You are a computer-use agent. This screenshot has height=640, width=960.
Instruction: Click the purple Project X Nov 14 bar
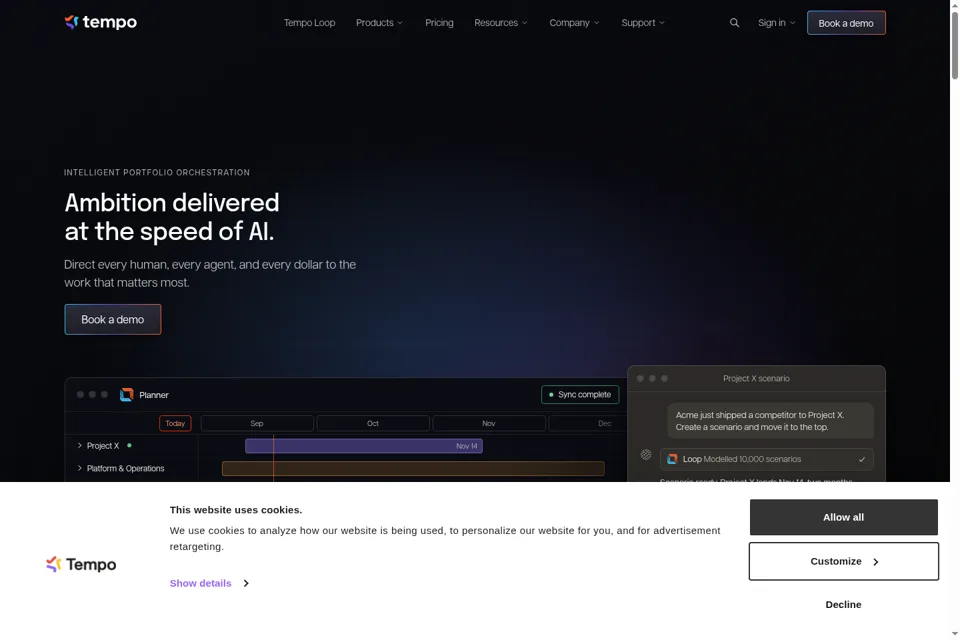pyautogui.click(x=364, y=446)
